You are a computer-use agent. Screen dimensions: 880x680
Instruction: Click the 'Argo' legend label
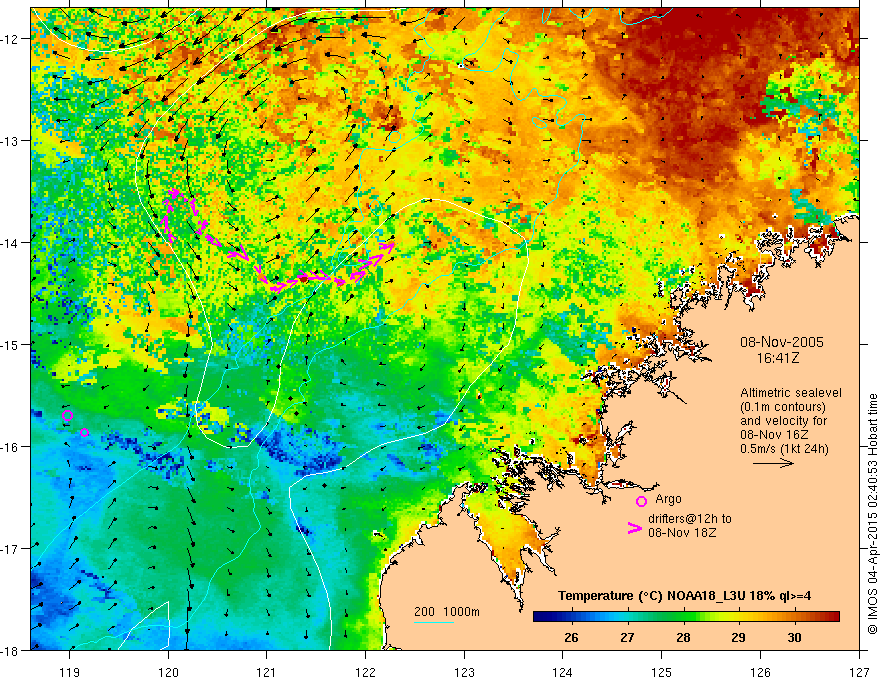[x=668, y=499]
